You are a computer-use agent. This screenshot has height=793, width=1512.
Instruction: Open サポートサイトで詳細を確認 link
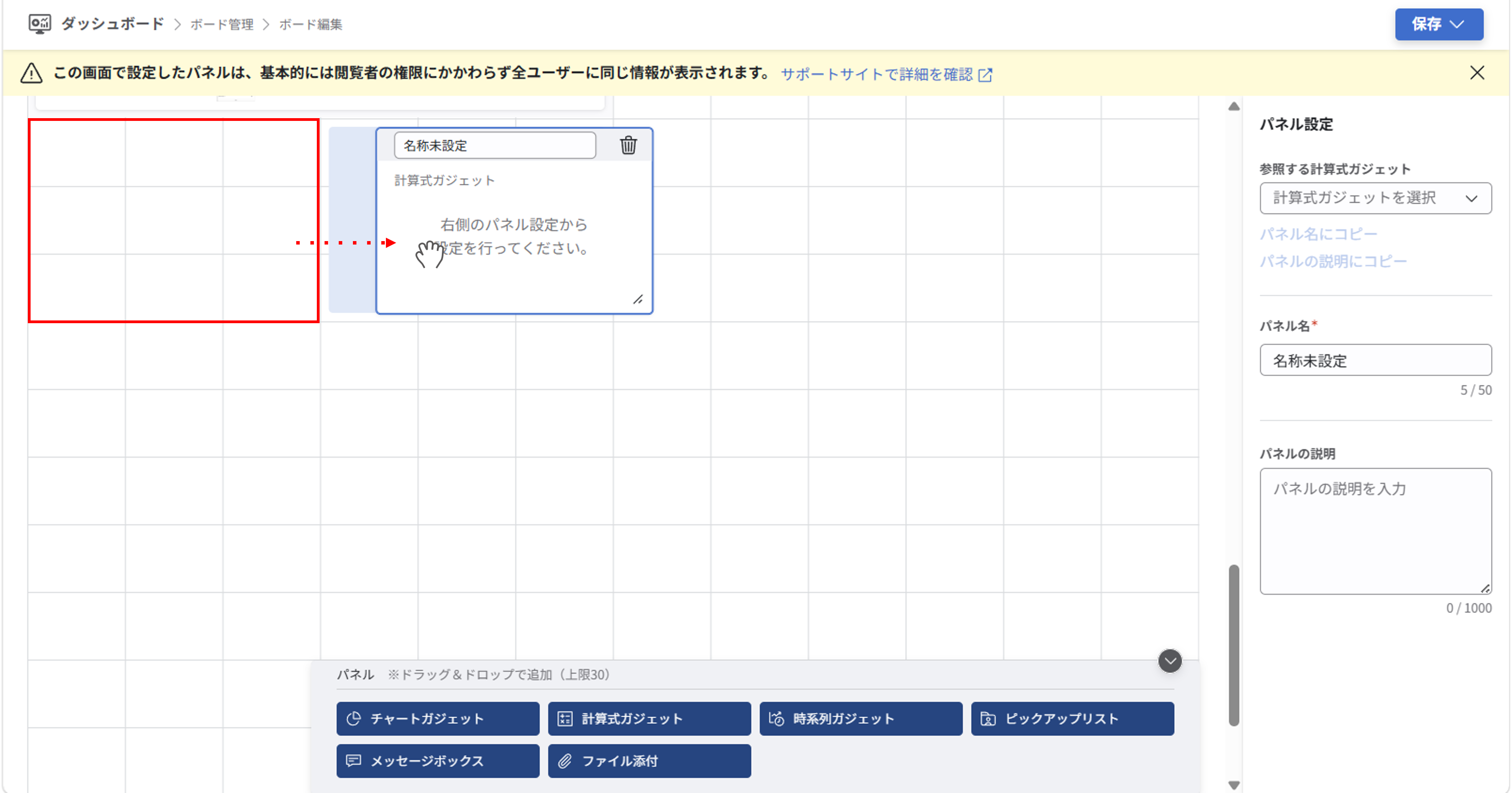coord(876,75)
